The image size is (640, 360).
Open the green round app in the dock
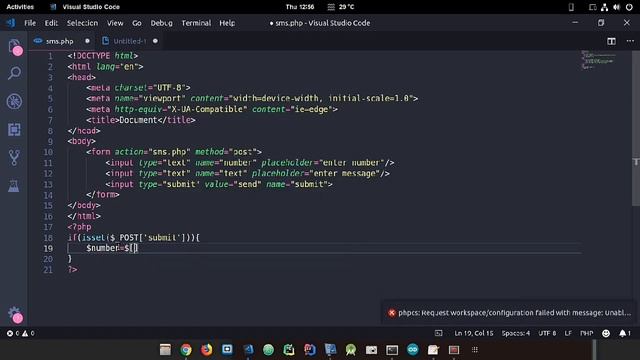pos(268,350)
